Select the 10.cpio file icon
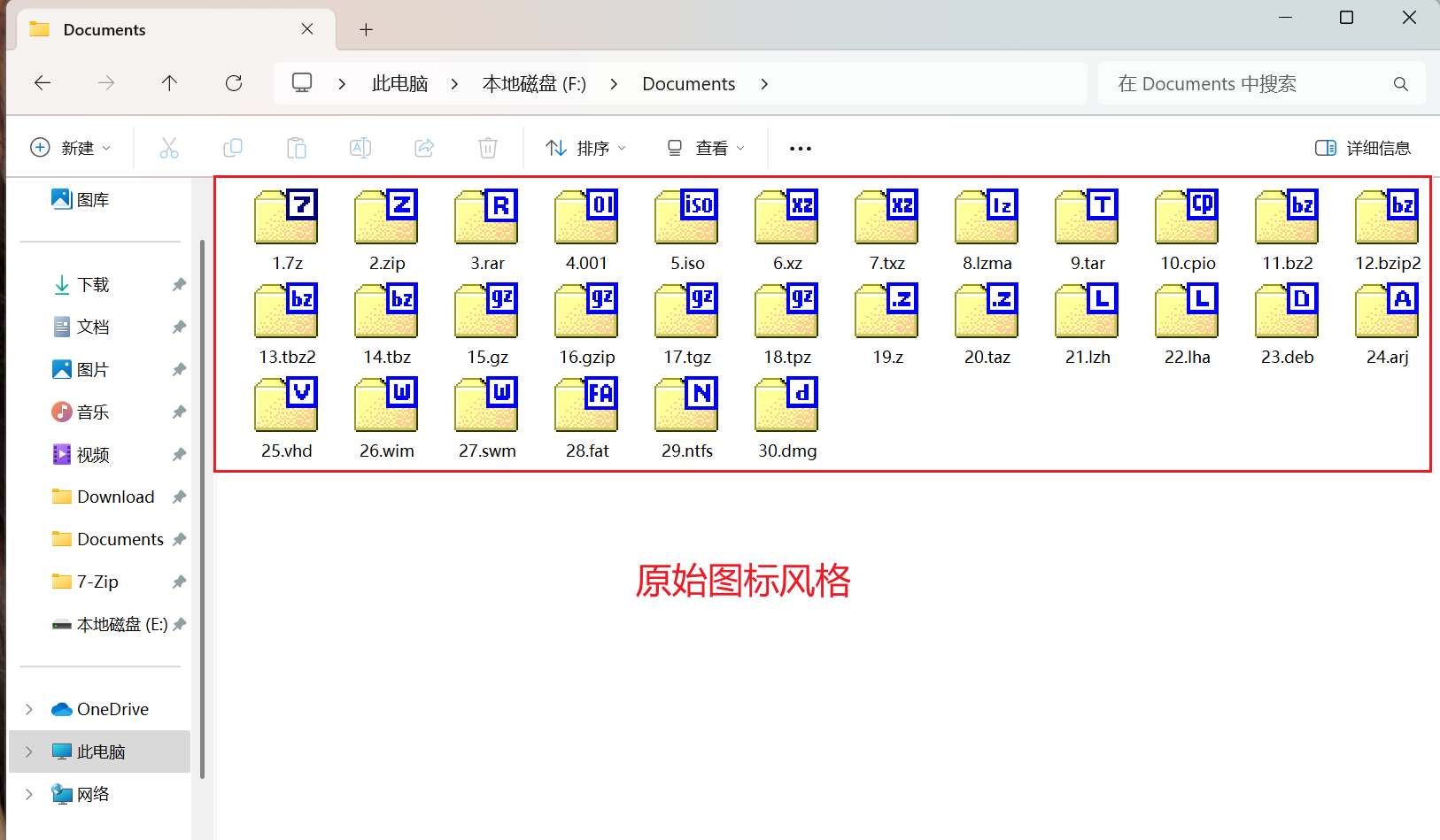 click(1187, 217)
